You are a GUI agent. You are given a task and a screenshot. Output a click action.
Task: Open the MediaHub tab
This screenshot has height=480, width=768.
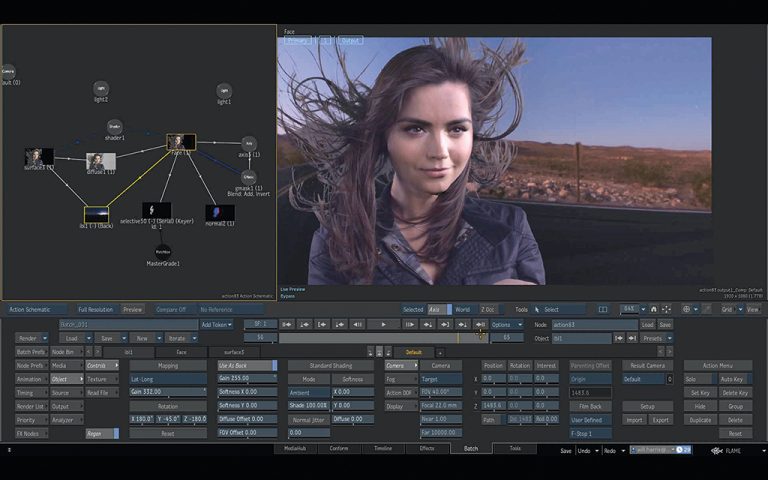[x=295, y=449]
